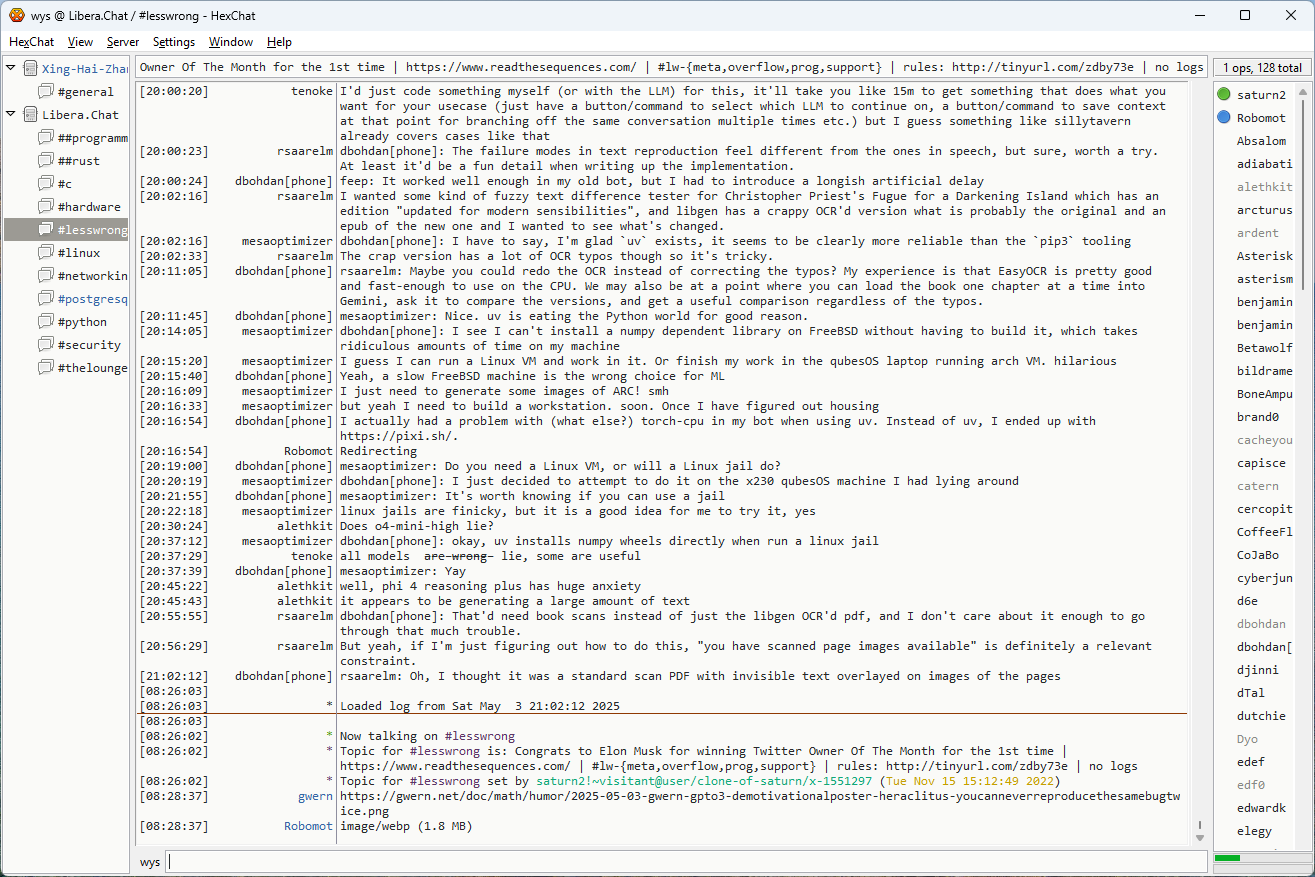The height and width of the screenshot is (877, 1315).
Task: Select user d6e in the user list
Action: (x=1247, y=601)
